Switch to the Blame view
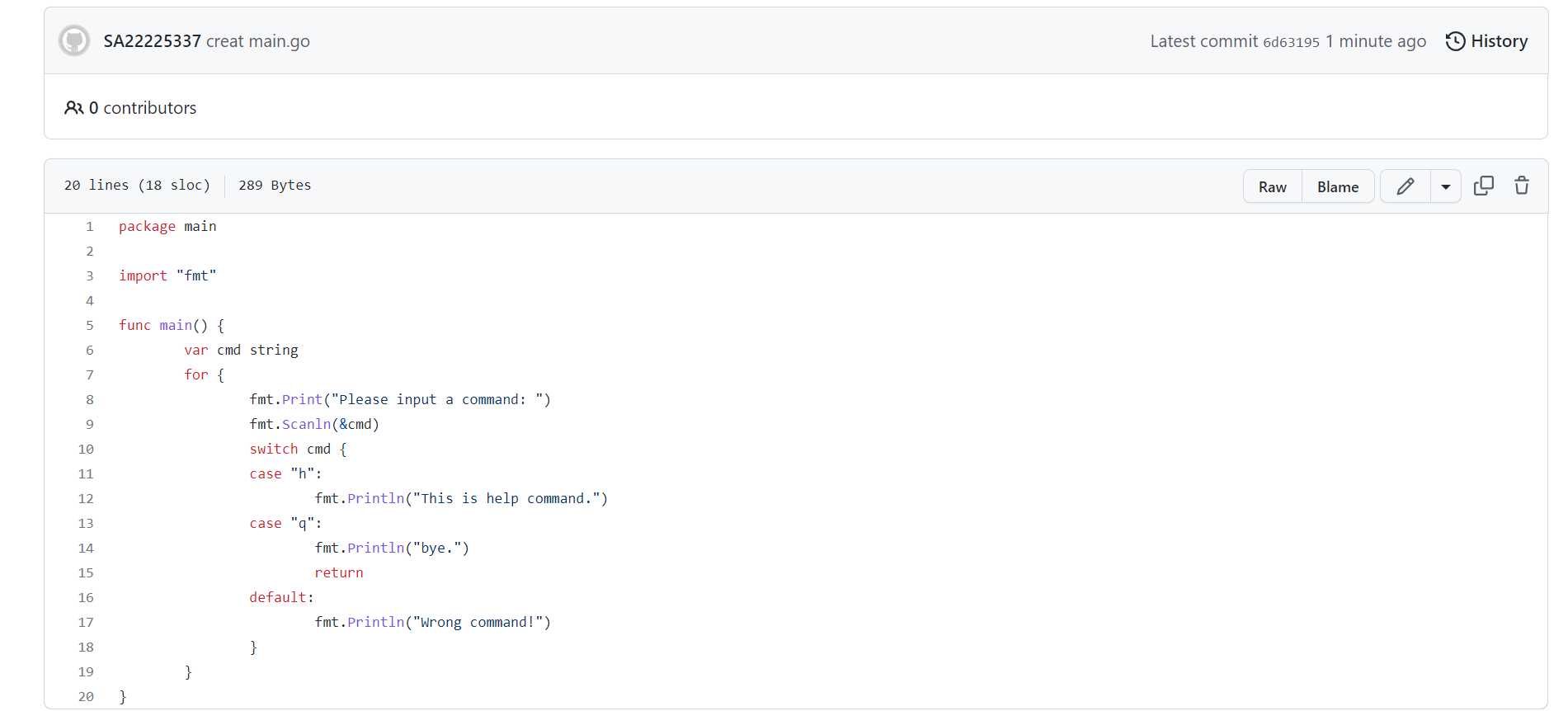This screenshot has width=1568, height=711. pyautogui.click(x=1337, y=187)
